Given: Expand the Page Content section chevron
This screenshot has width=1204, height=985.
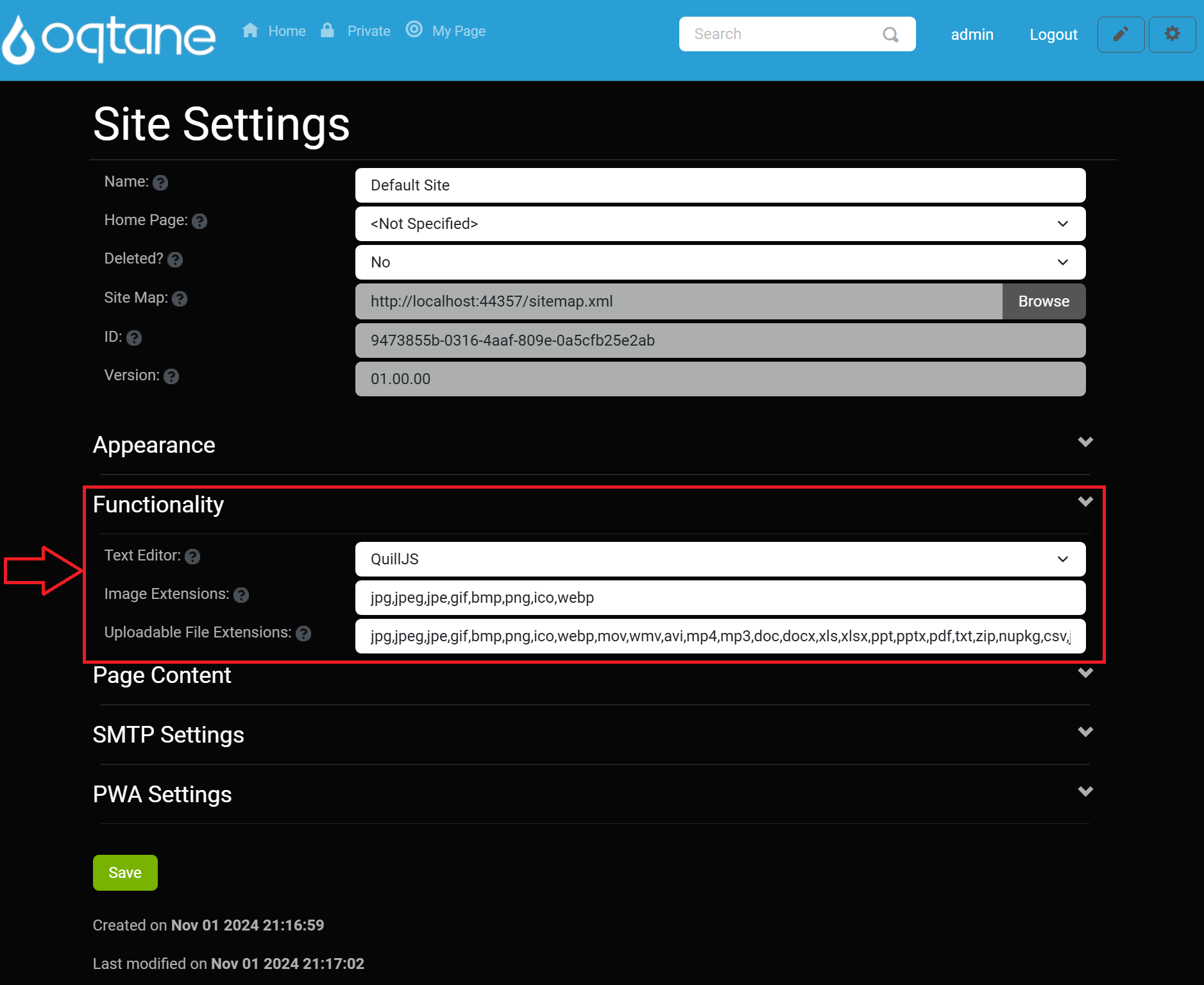Looking at the screenshot, I should [1085, 673].
